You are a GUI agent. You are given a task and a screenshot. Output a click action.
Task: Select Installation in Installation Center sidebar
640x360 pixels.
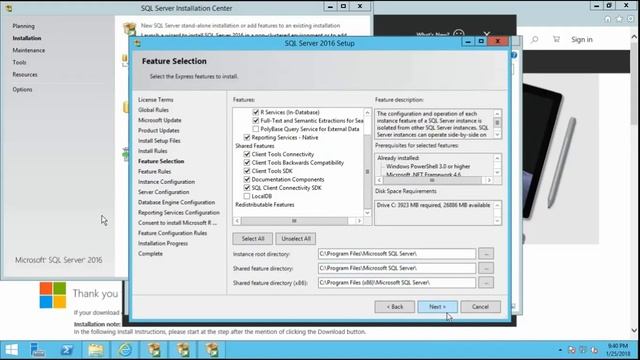(27, 38)
